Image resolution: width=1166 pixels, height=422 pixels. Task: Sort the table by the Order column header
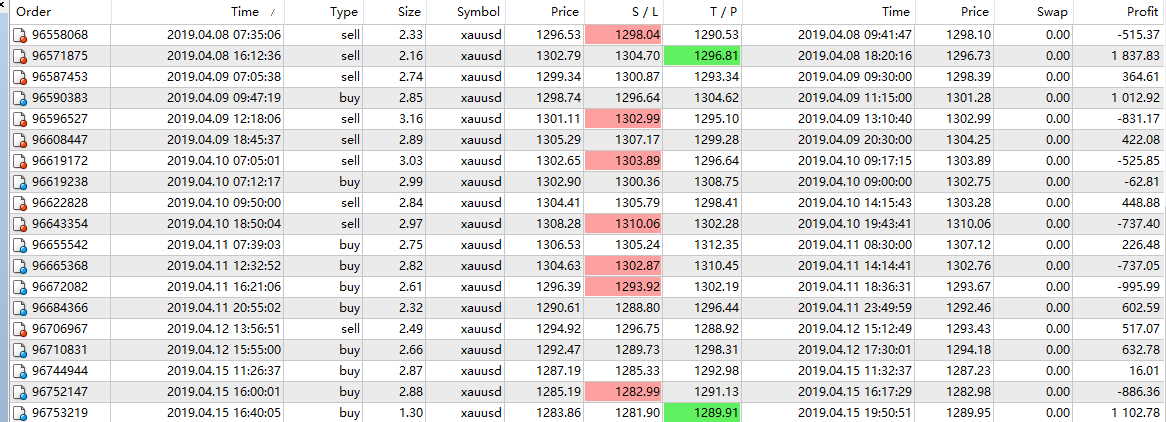point(33,12)
